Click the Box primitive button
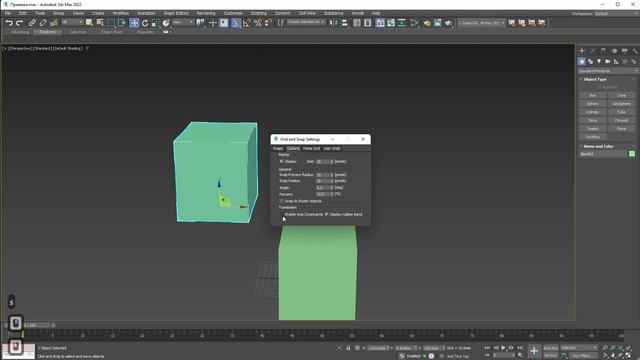Screen dimensions: 640x360 593,95
